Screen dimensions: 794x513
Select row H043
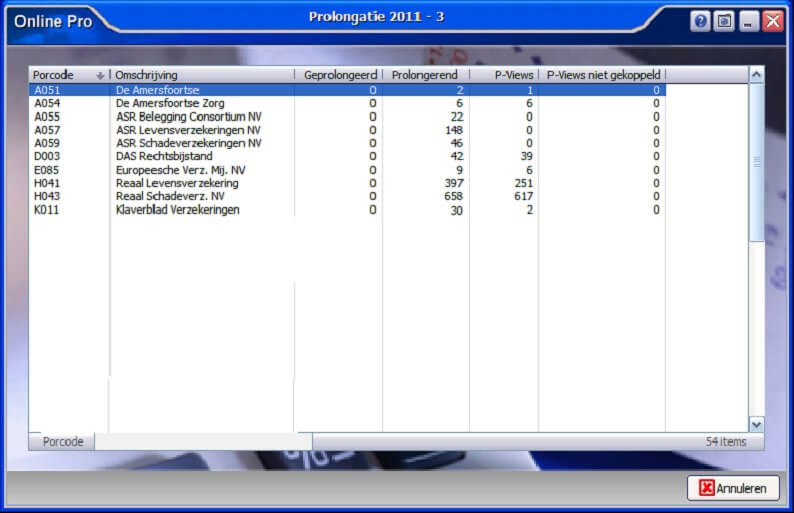(x=347, y=196)
